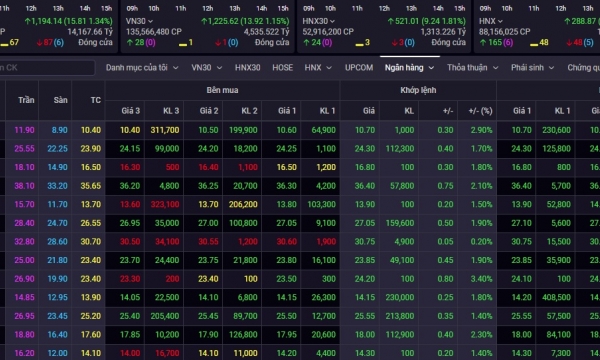Click the matched volume 213,800 cell
This screenshot has height=360, width=600.
[x=400, y=316]
